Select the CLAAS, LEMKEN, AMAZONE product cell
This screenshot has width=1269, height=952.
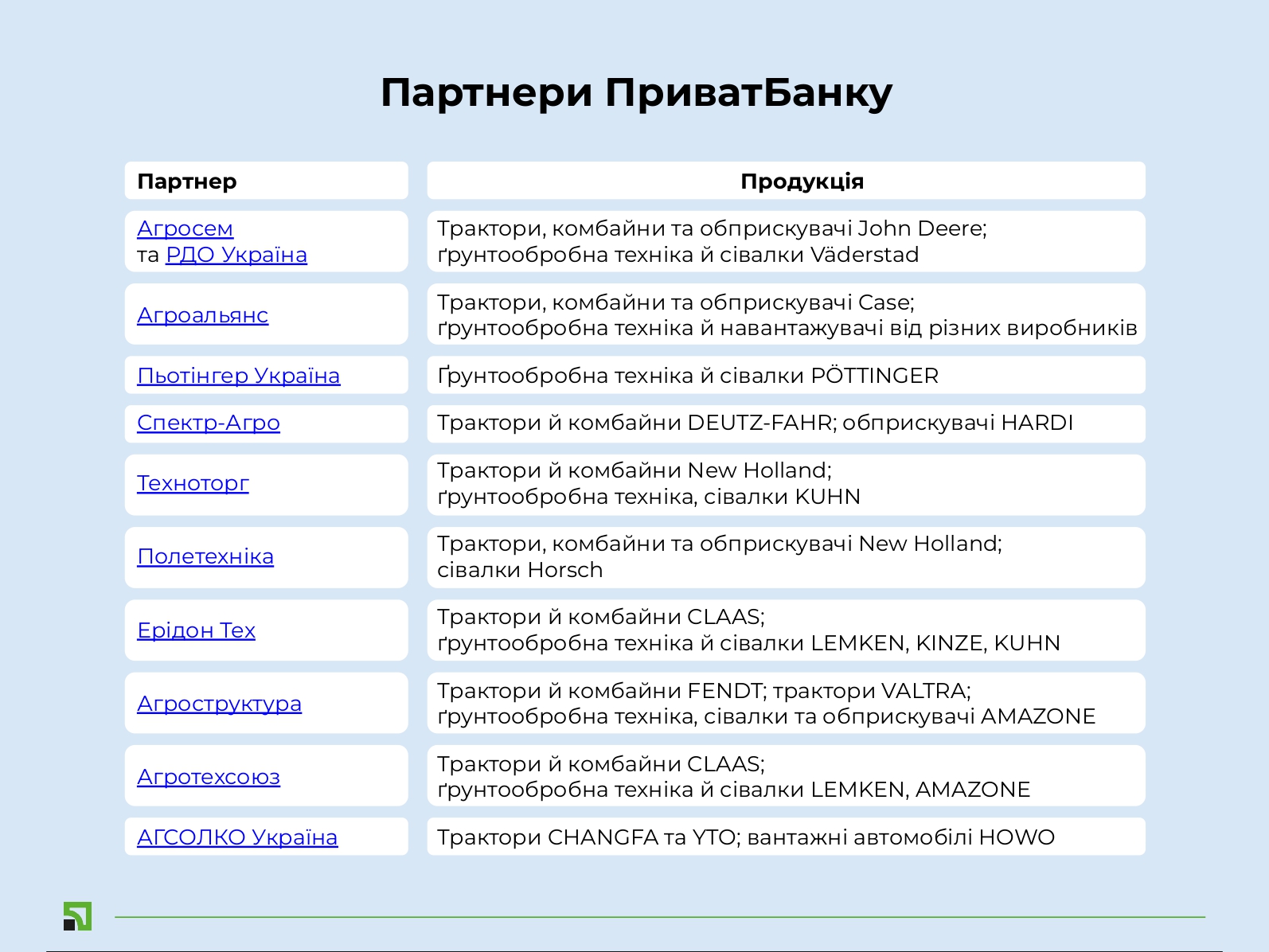tap(787, 776)
